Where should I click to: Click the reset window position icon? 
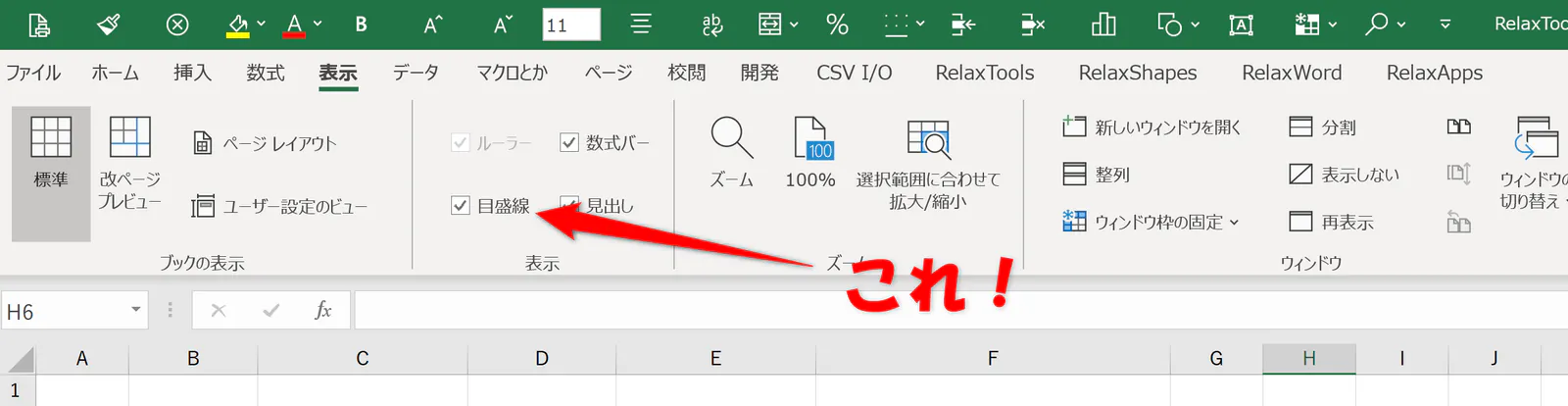point(1459,223)
